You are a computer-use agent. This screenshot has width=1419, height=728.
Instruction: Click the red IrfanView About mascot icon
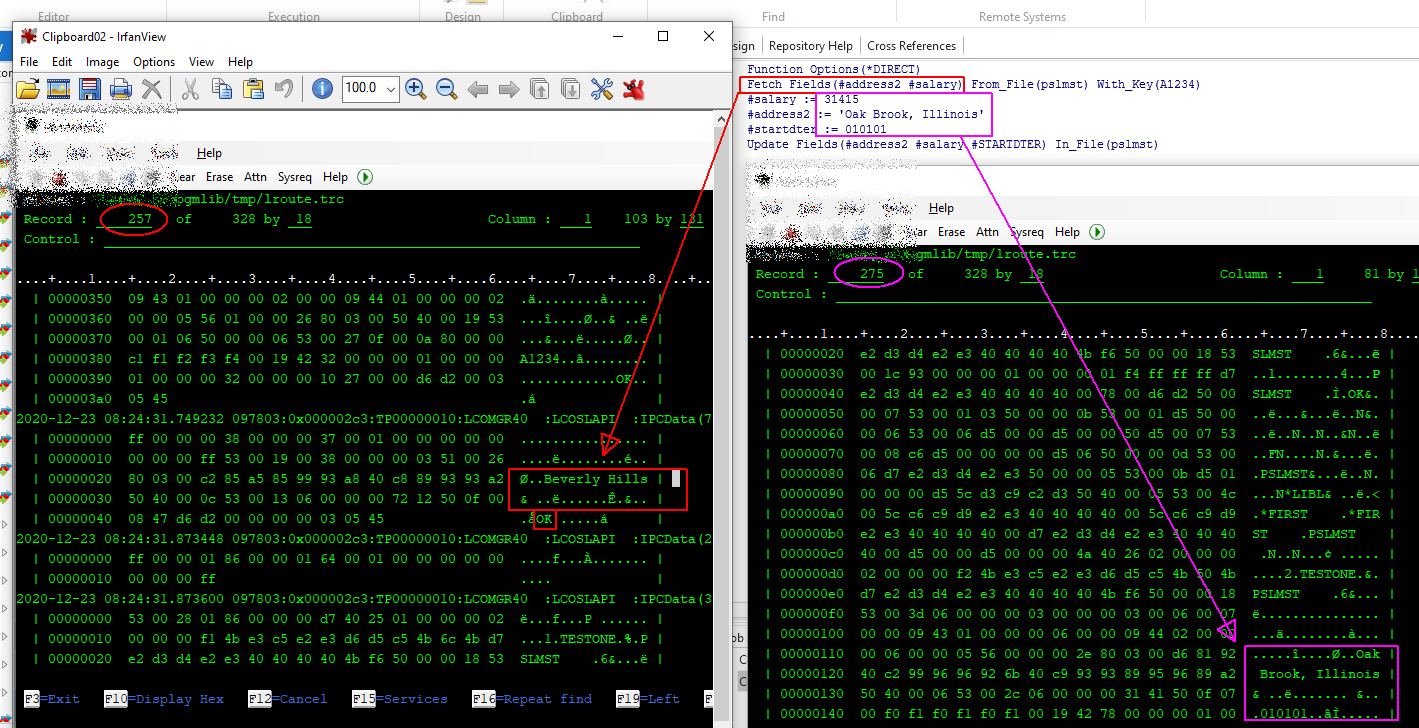pyautogui.click(x=633, y=89)
